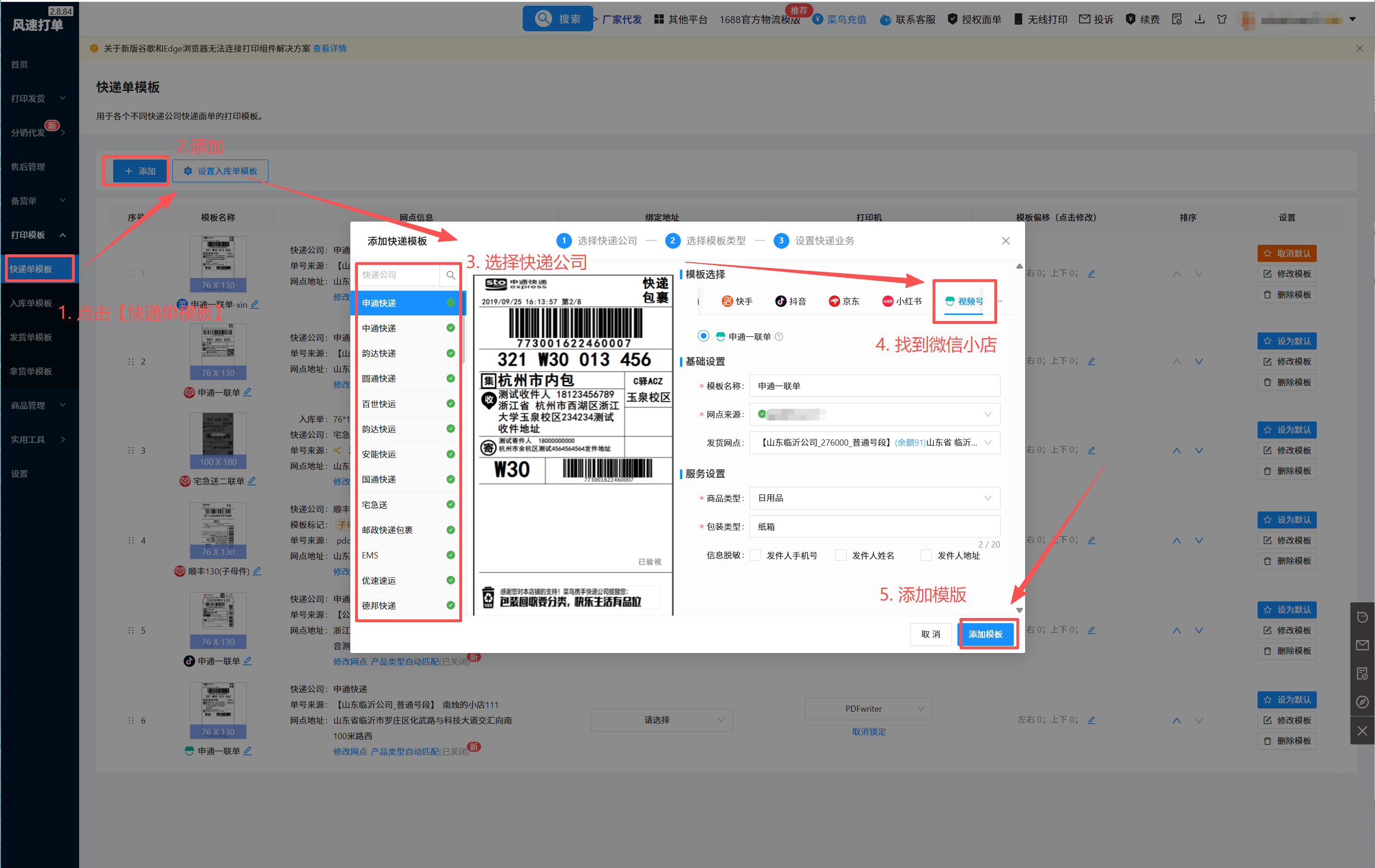
Task: Click the 其他平台 grid icon
Action: [x=659, y=19]
